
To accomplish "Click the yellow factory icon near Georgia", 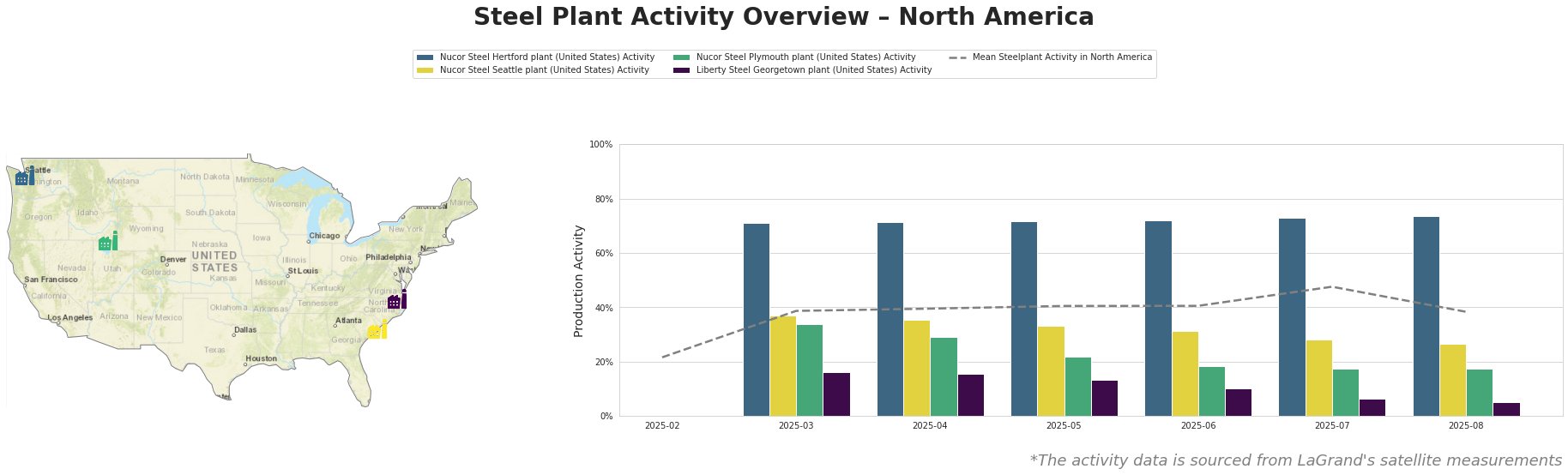I will [377, 329].
